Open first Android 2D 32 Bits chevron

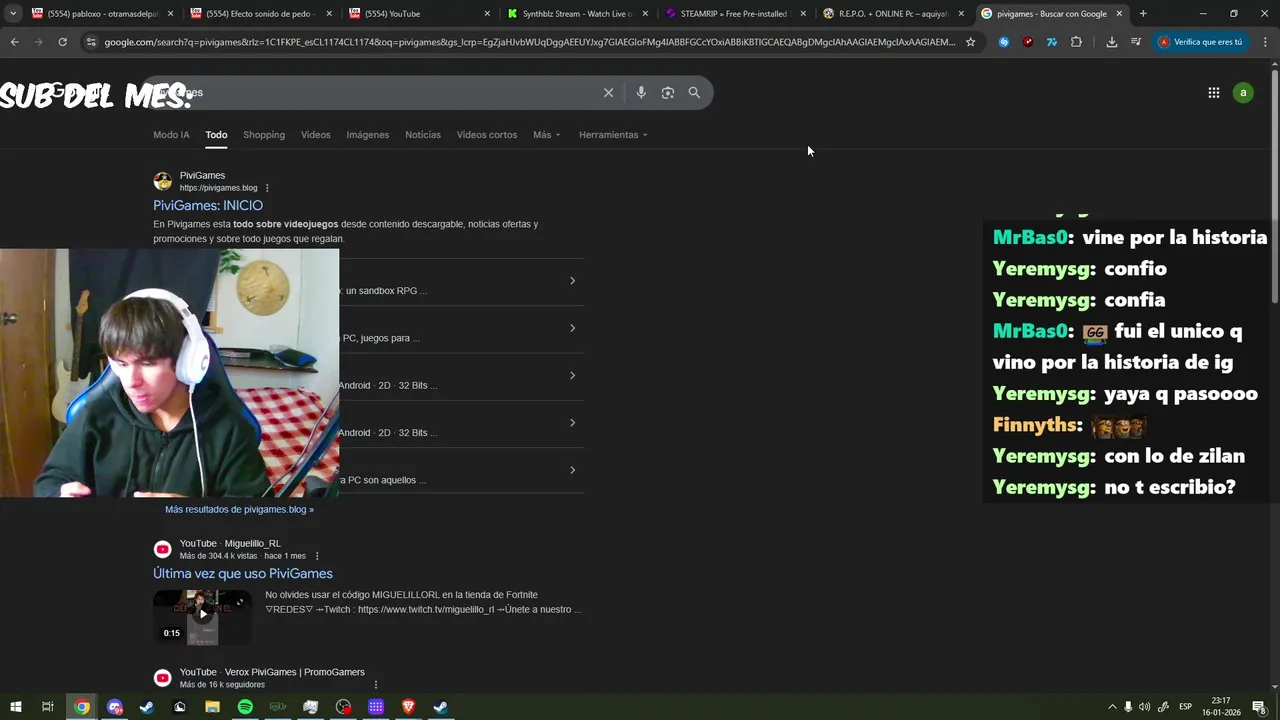click(x=572, y=375)
